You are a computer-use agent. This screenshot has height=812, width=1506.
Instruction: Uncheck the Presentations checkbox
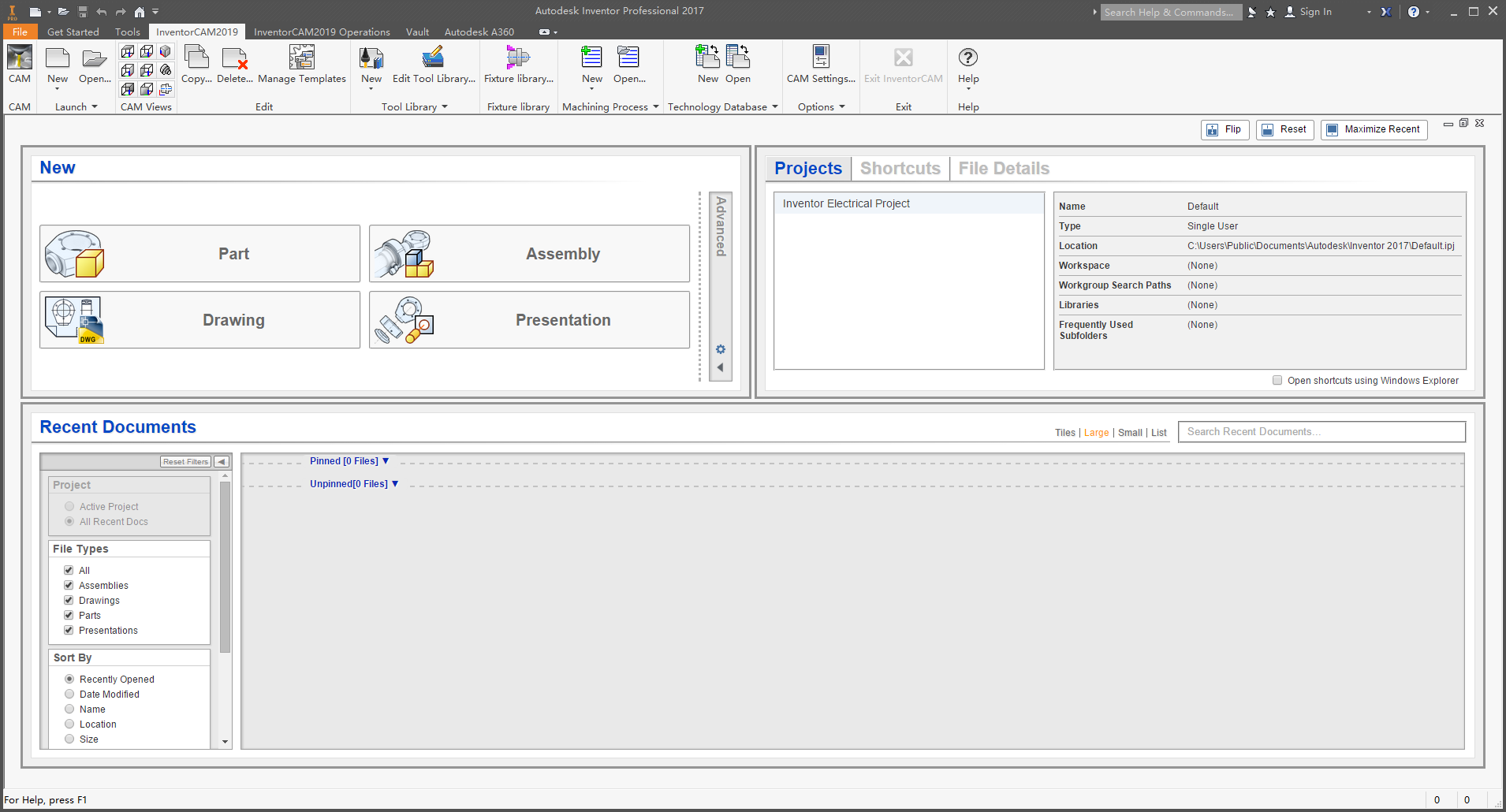(69, 630)
